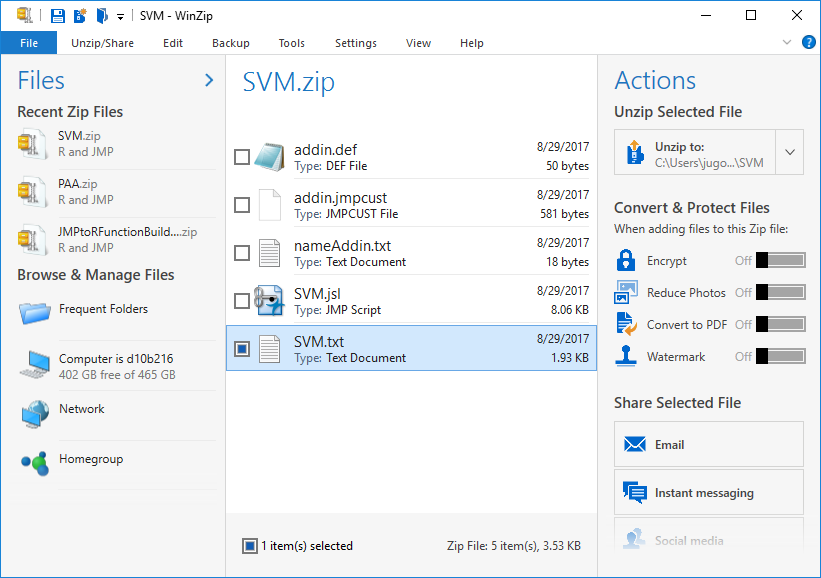Expand the Quick Access Toolbar customize arrow
Image resolution: width=821 pixels, height=578 pixels.
click(120, 16)
